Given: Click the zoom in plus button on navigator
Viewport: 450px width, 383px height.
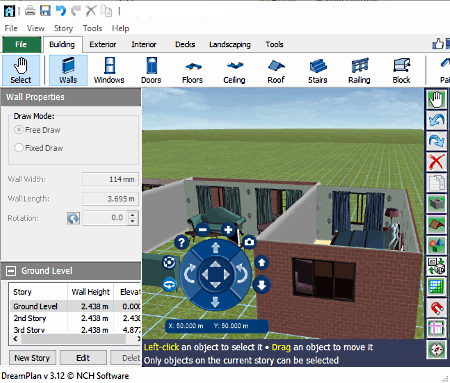Looking at the screenshot, I should point(228,230).
